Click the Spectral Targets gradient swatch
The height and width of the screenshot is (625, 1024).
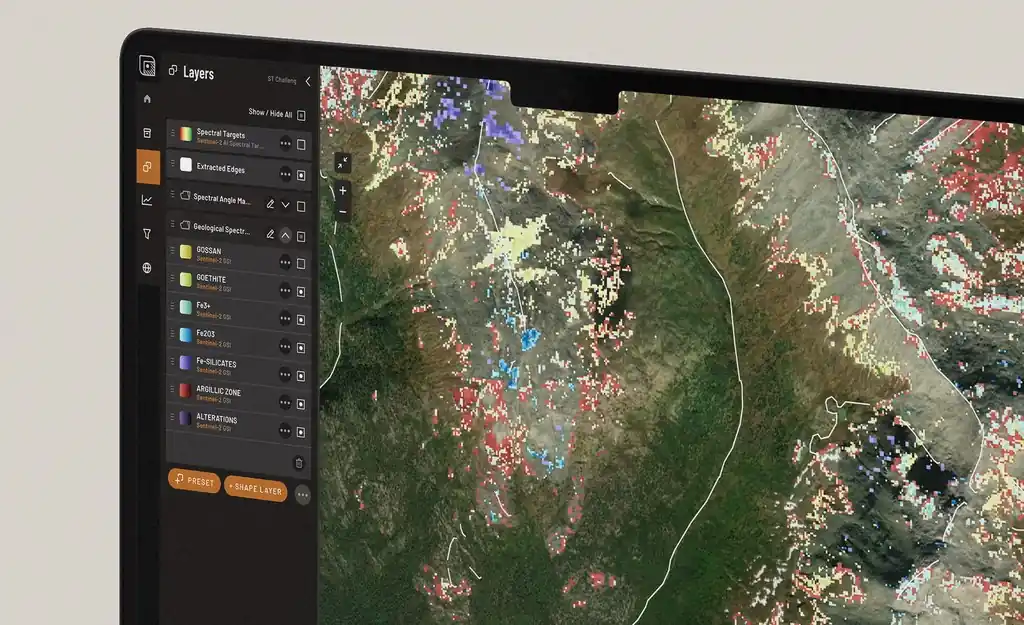coord(186,134)
